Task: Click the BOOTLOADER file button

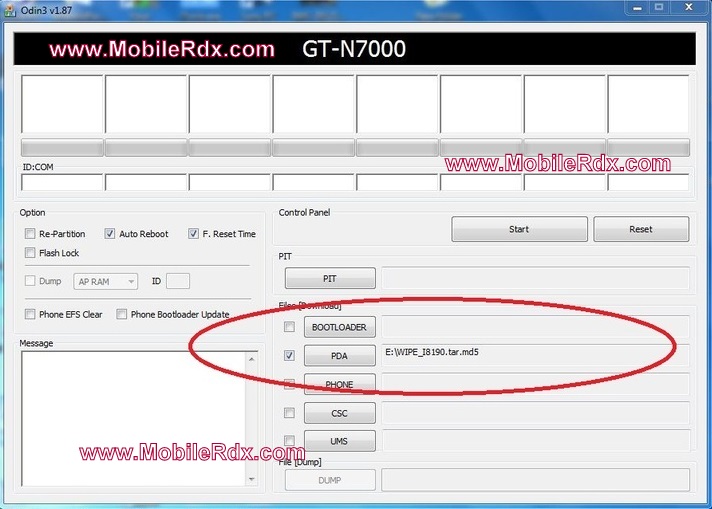Action: click(340, 327)
